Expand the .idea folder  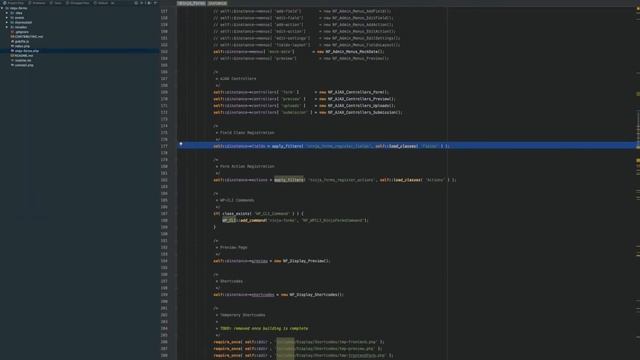tap(7, 13)
